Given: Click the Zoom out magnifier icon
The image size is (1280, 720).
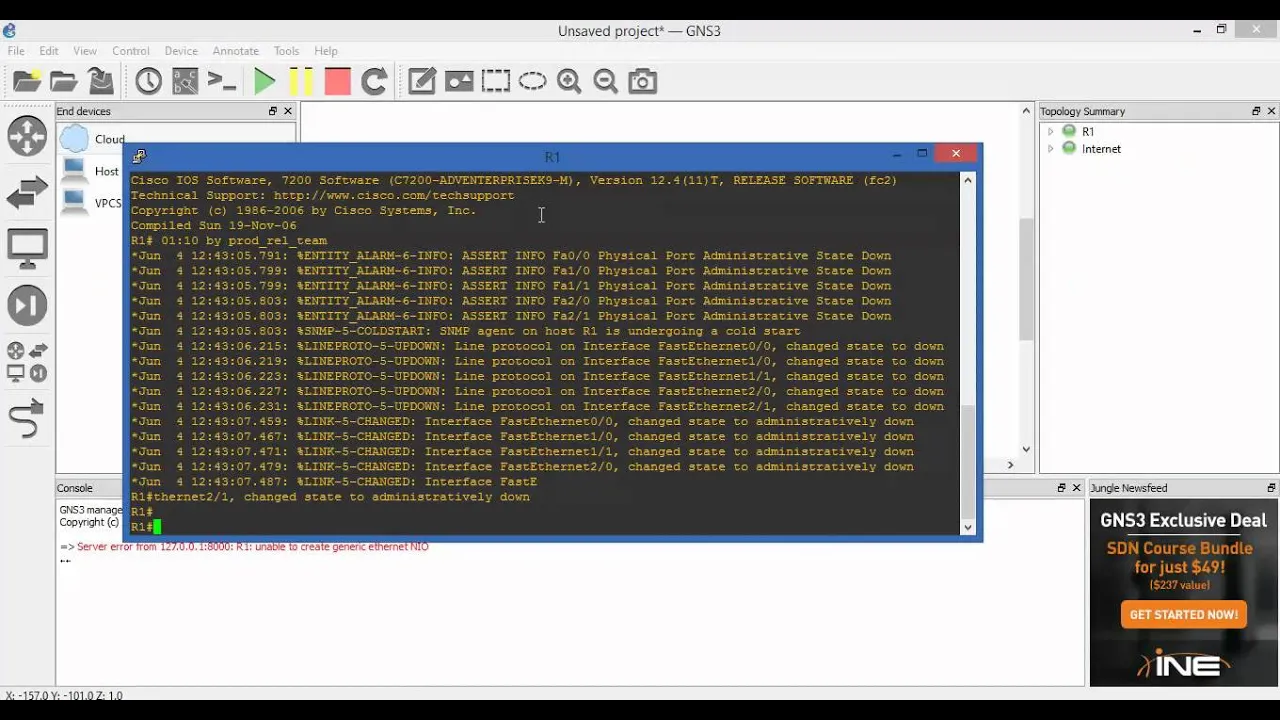Looking at the screenshot, I should point(606,81).
